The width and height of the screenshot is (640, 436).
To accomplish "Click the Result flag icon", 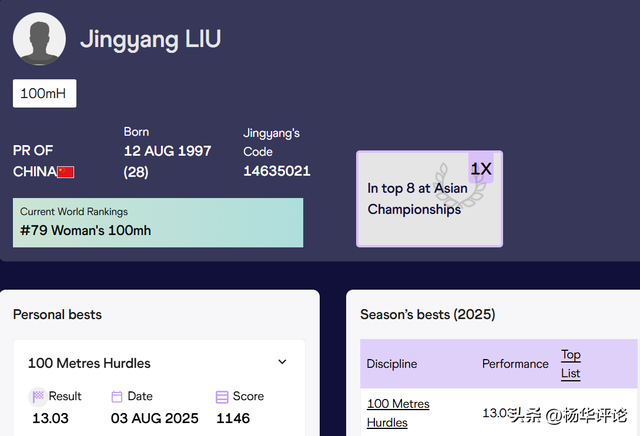I will (x=38, y=396).
